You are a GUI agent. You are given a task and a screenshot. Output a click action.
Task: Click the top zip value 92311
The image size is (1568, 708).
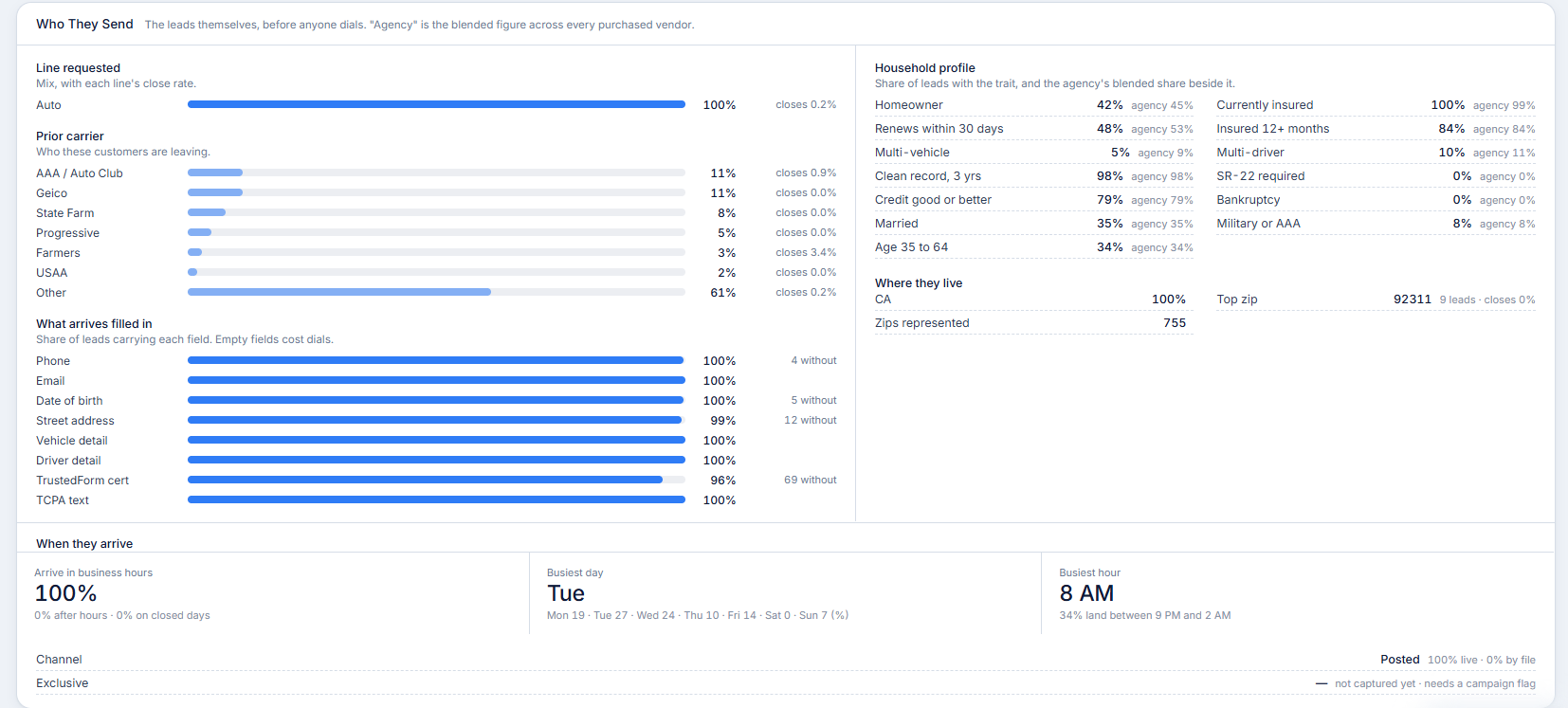pos(1413,300)
